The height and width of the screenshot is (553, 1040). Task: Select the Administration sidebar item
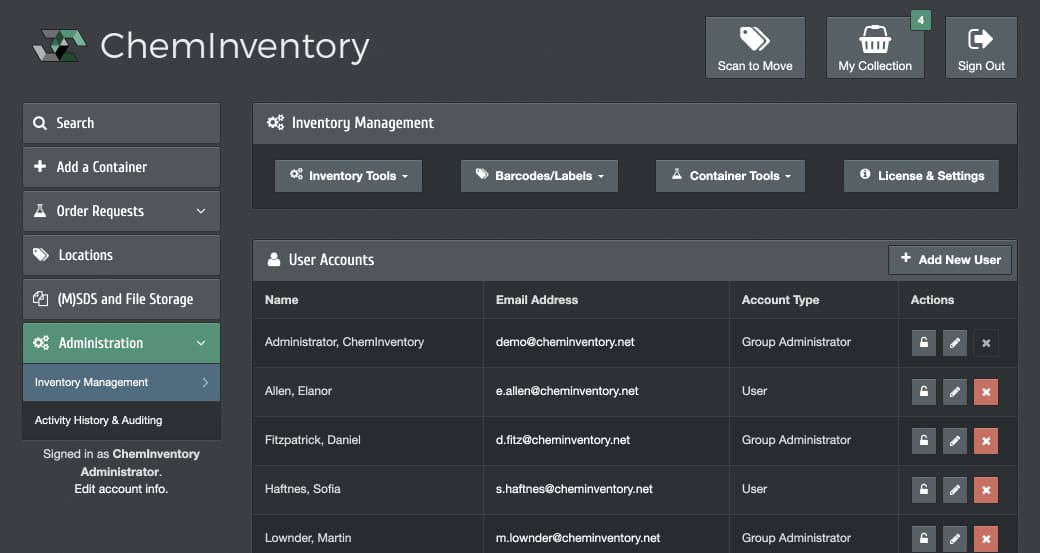121,343
